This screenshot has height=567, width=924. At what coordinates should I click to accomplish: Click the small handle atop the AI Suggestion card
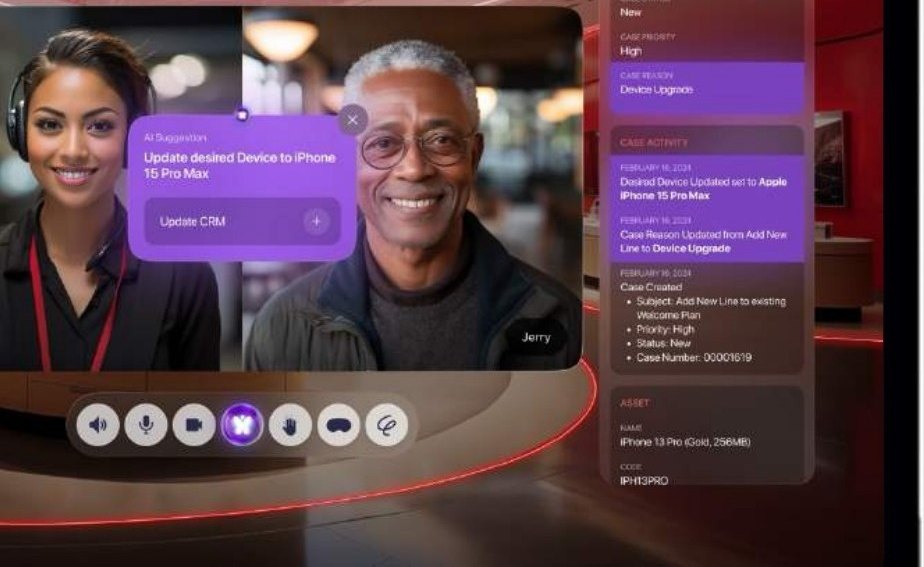point(242,114)
